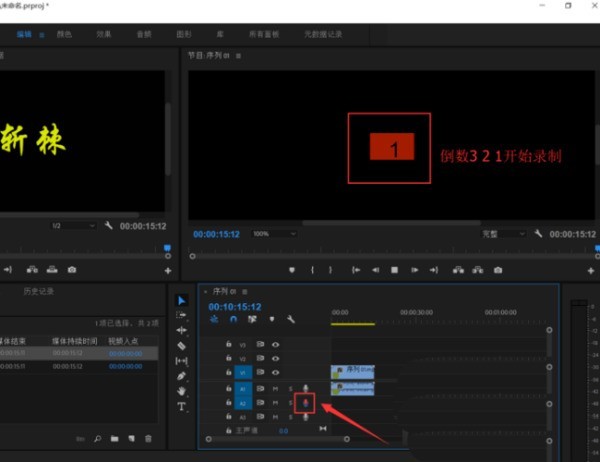Toggle V1 track output eye icon
Image resolution: width=600 pixels, height=462 pixels.
[x=275, y=372]
